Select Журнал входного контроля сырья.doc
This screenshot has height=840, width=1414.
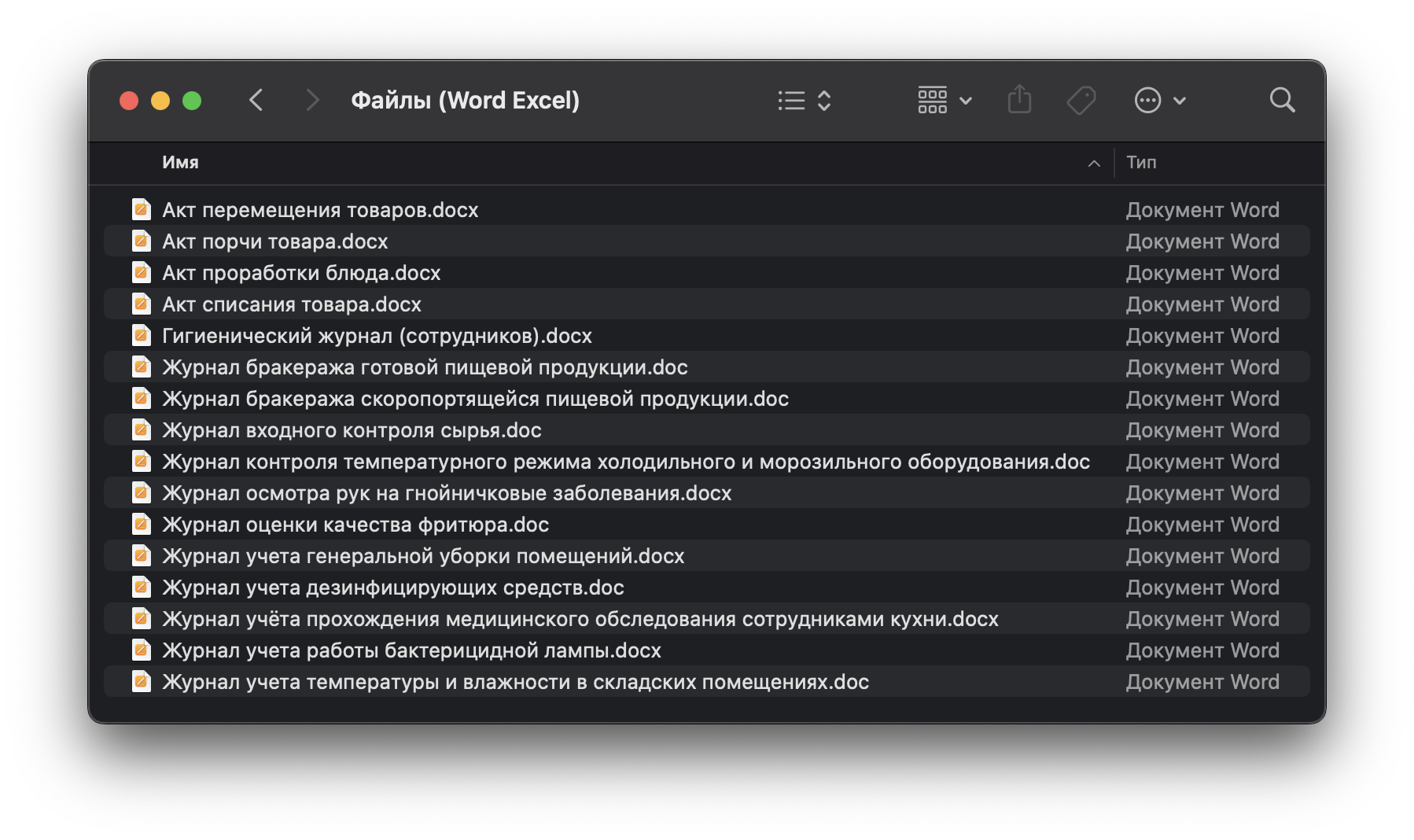352,430
